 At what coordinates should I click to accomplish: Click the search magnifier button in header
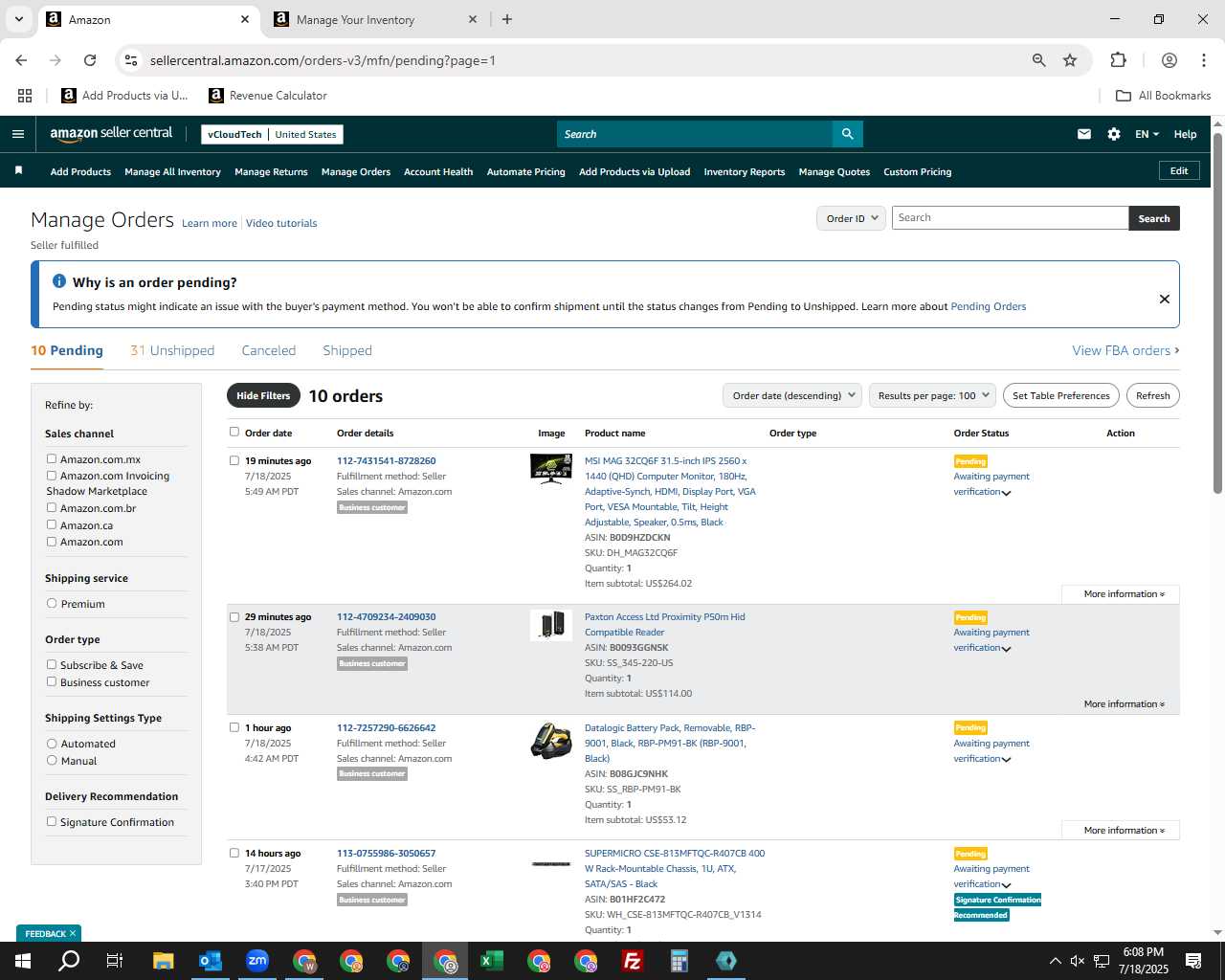[847, 134]
